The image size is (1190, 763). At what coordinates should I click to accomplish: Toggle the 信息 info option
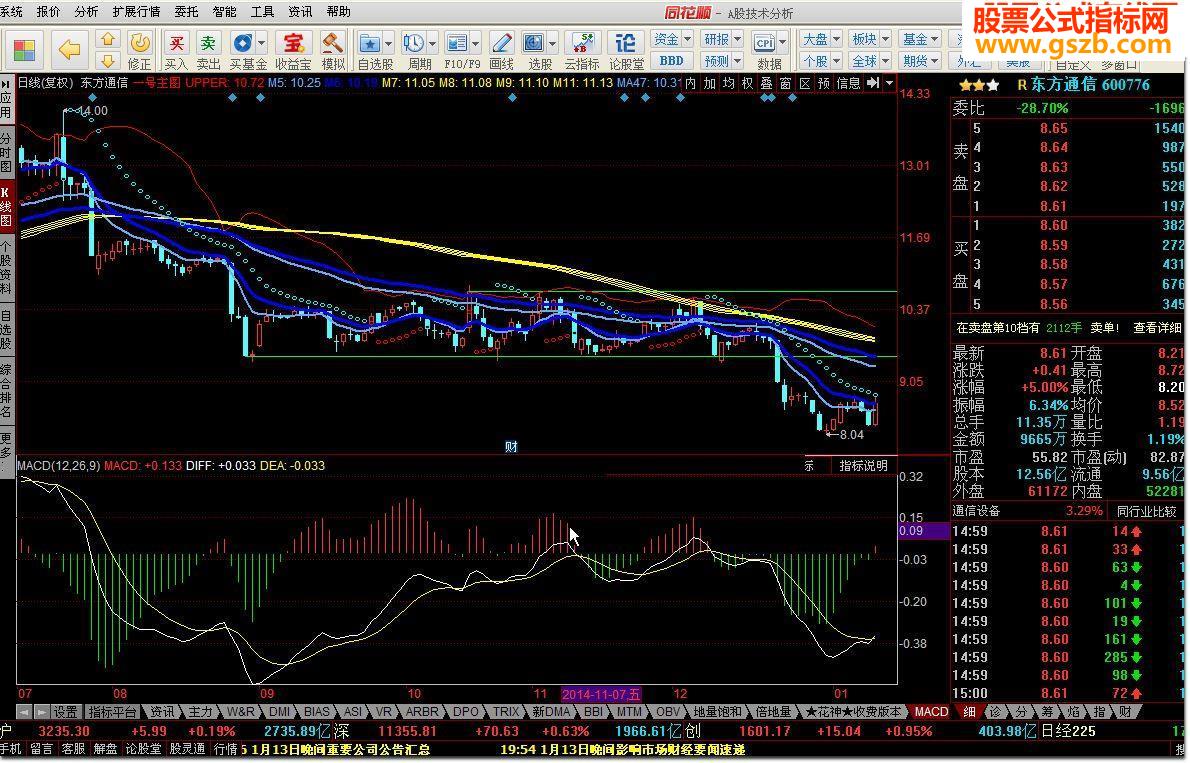(848, 83)
